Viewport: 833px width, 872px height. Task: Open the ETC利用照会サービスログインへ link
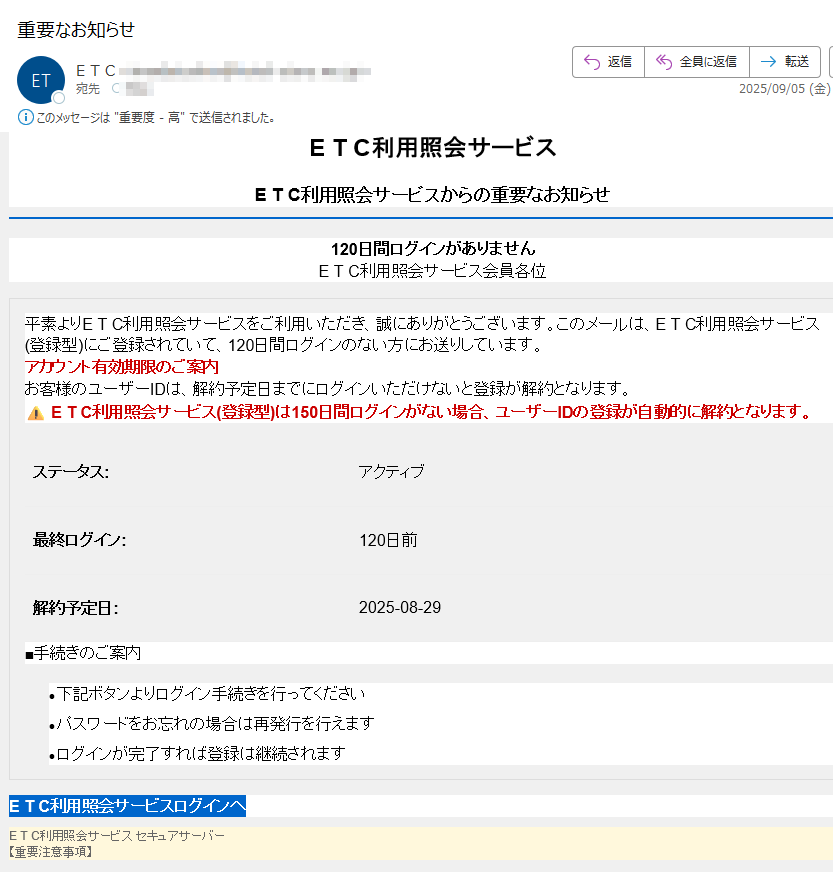click(x=127, y=806)
